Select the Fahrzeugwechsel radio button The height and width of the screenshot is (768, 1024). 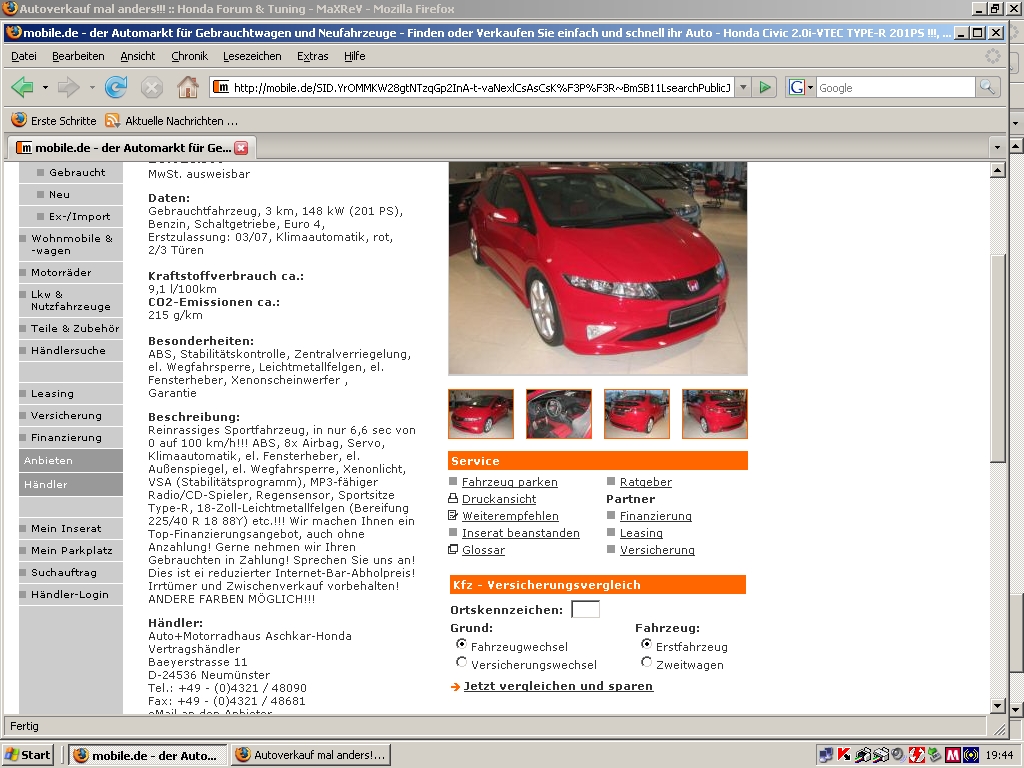(x=461, y=645)
